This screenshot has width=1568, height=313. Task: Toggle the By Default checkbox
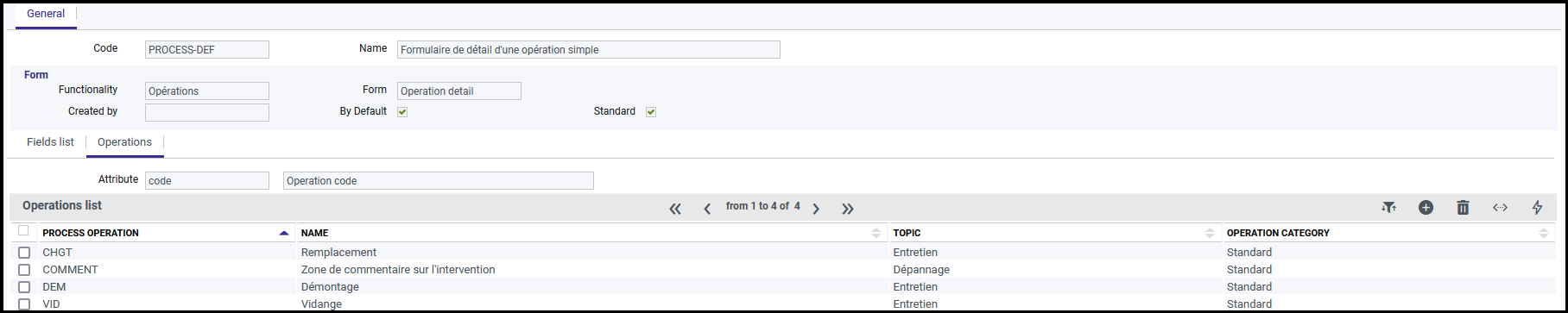402,112
